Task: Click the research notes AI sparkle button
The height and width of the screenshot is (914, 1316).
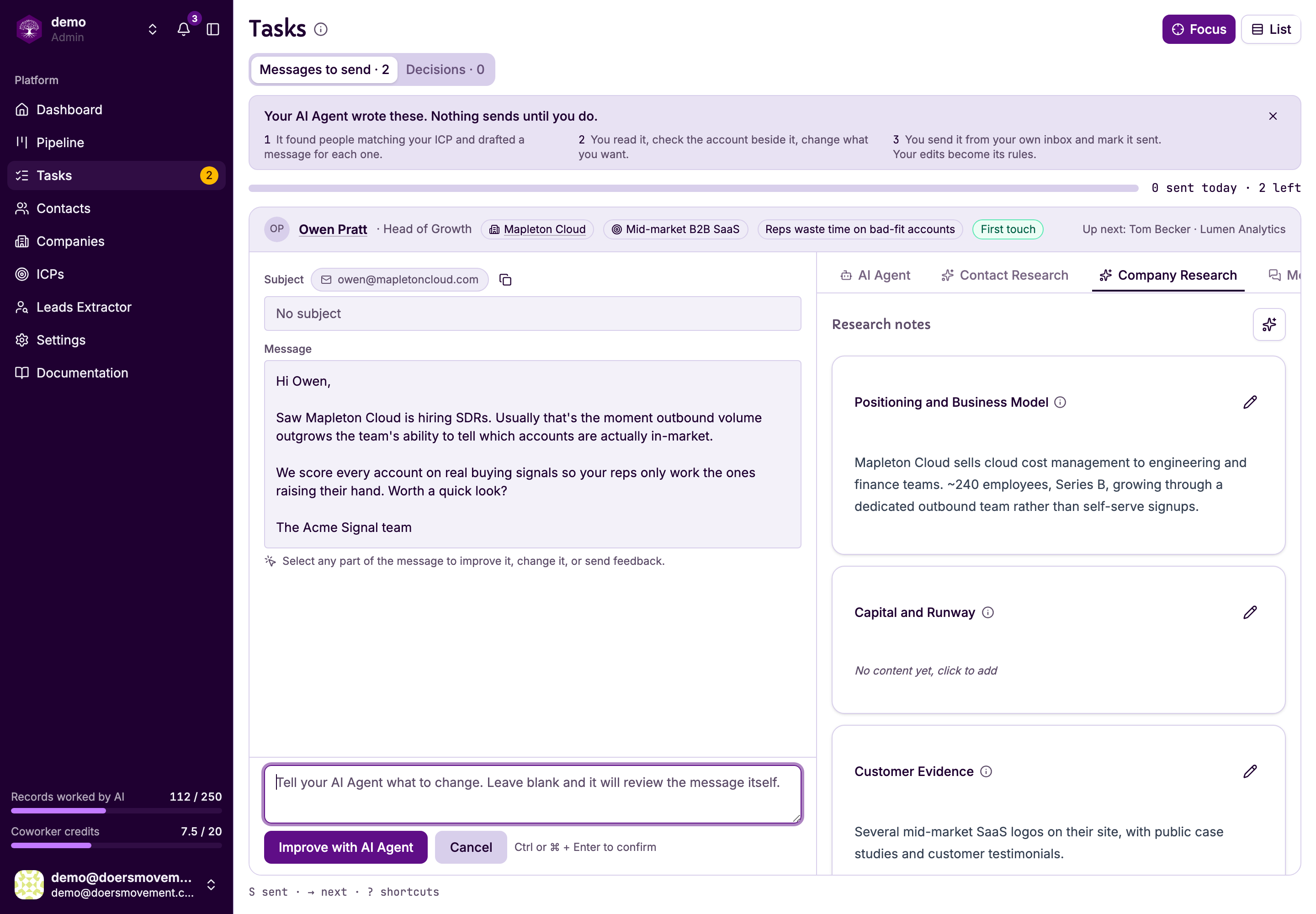Action: click(1269, 325)
